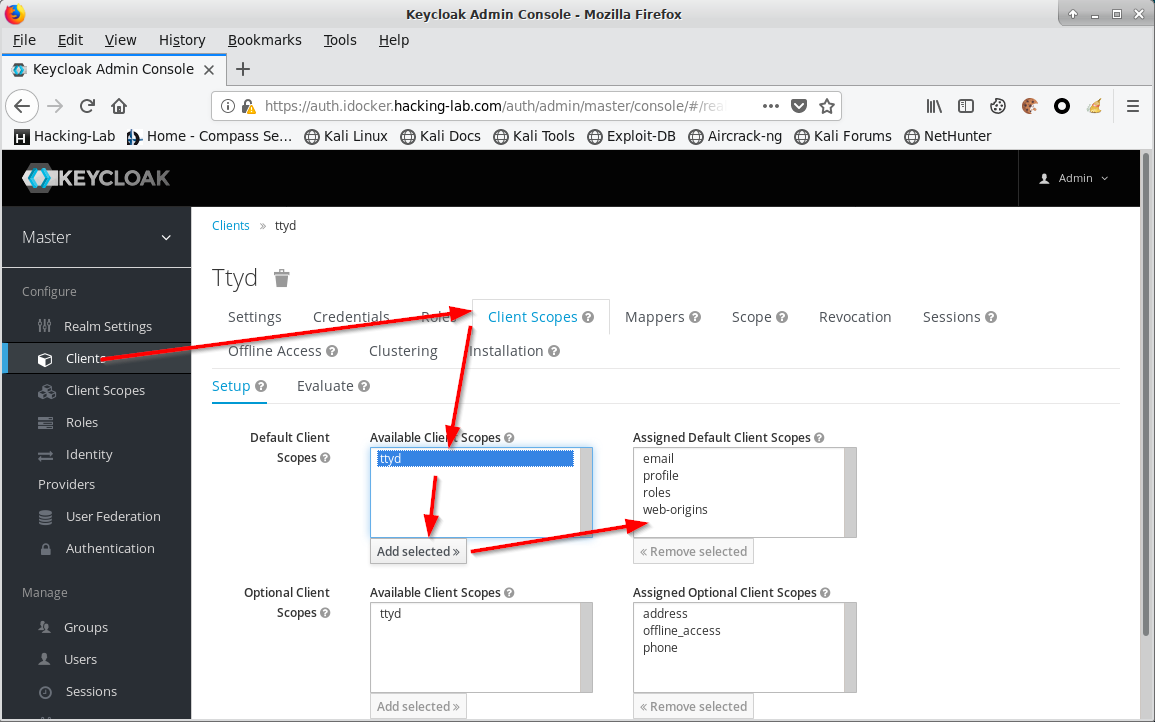Screen dimensions: 1155x722
Task: Show help for Assigned Default Client Scopes
Action: coord(819,438)
